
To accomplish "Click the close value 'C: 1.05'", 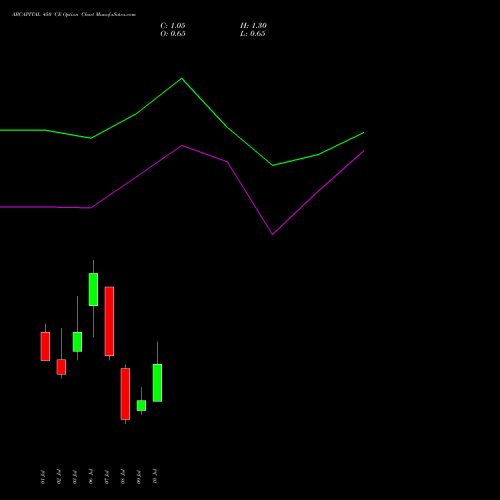I will click(x=173, y=26).
